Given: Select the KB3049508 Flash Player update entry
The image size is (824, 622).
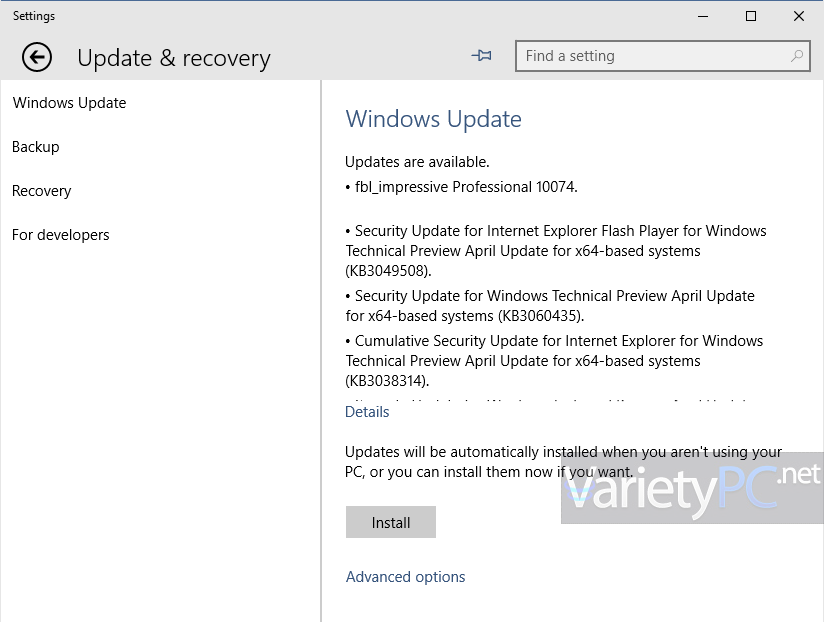Looking at the screenshot, I should [556, 250].
